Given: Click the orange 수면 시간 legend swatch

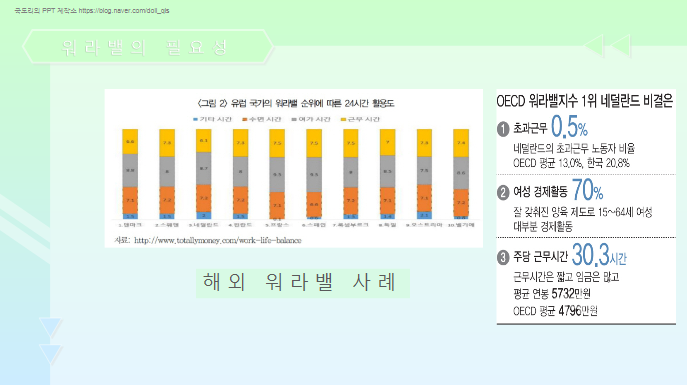Looking at the screenshot, I should coord(245,119).
